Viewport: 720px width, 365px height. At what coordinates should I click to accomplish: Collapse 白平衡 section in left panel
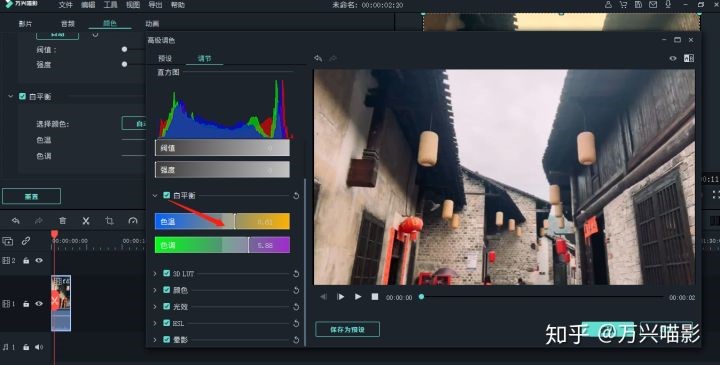click(x=10, y=96)
